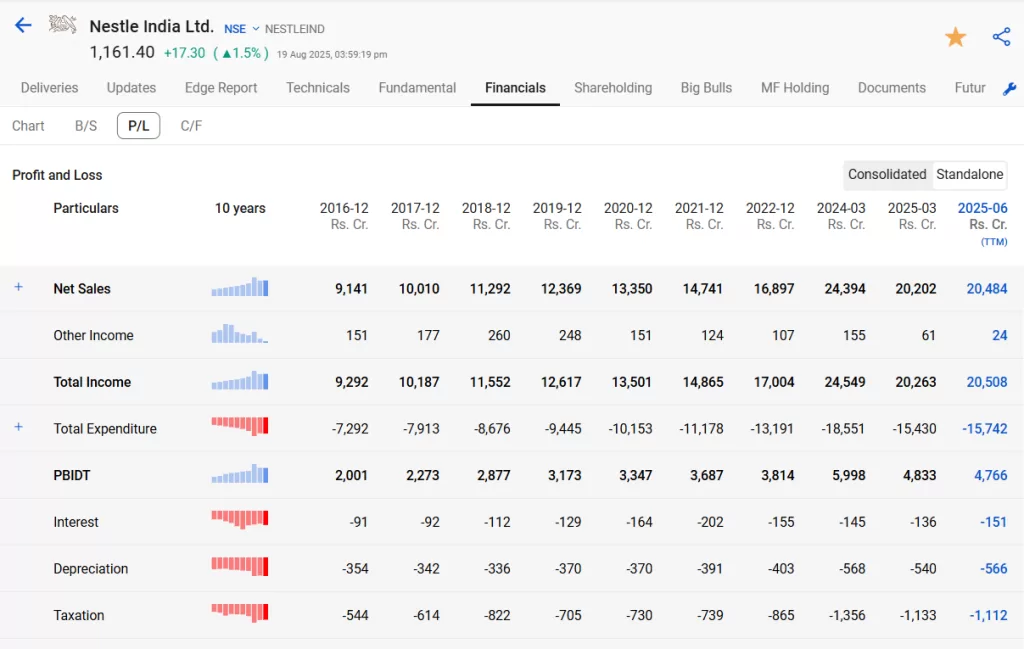Click the Nestle company logo

click(x=63, y=25)
